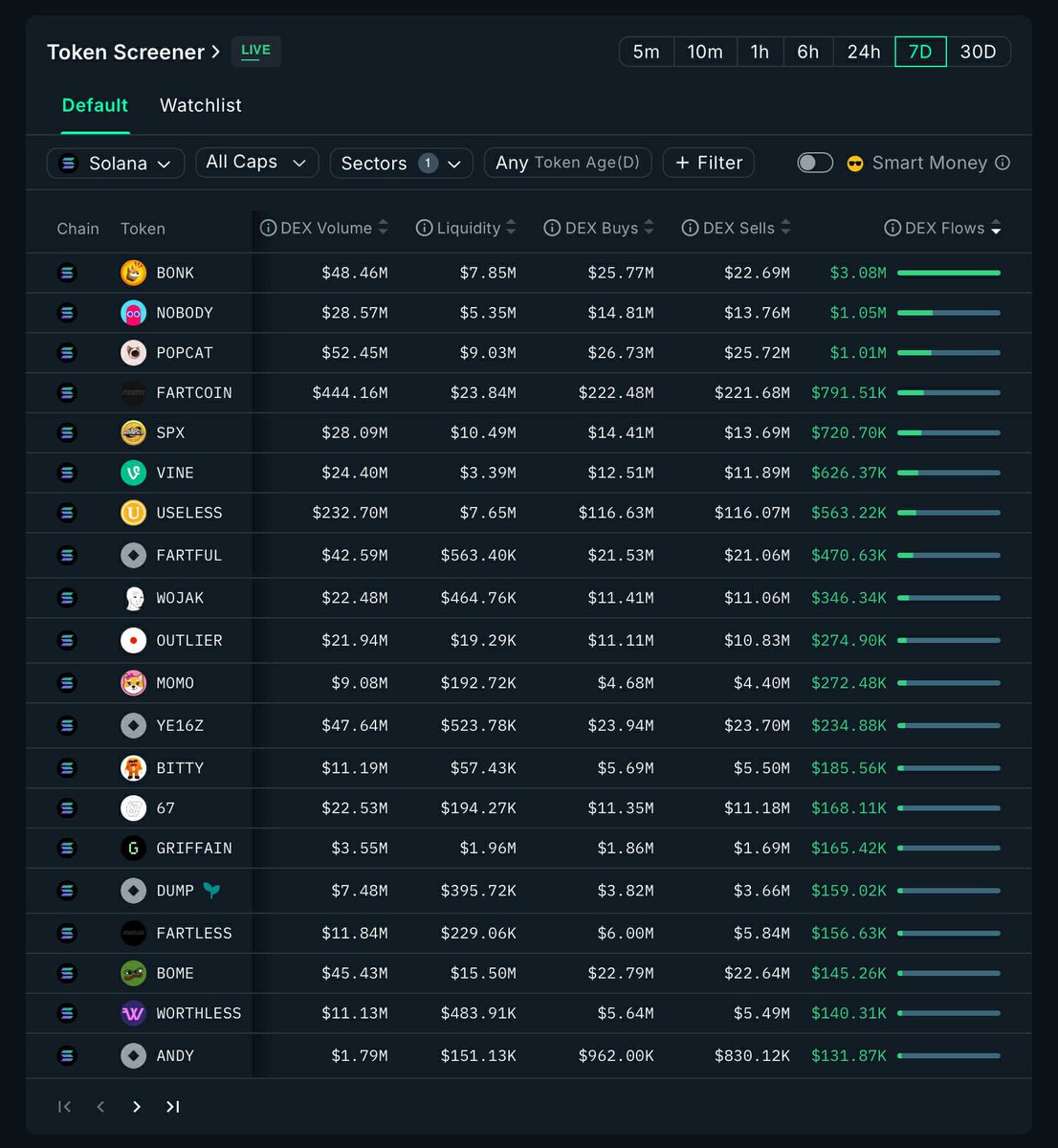The height and width of the screenshot is (1148, 1058).
Task: Toggle the Smart Money switch
Action: 815,163
